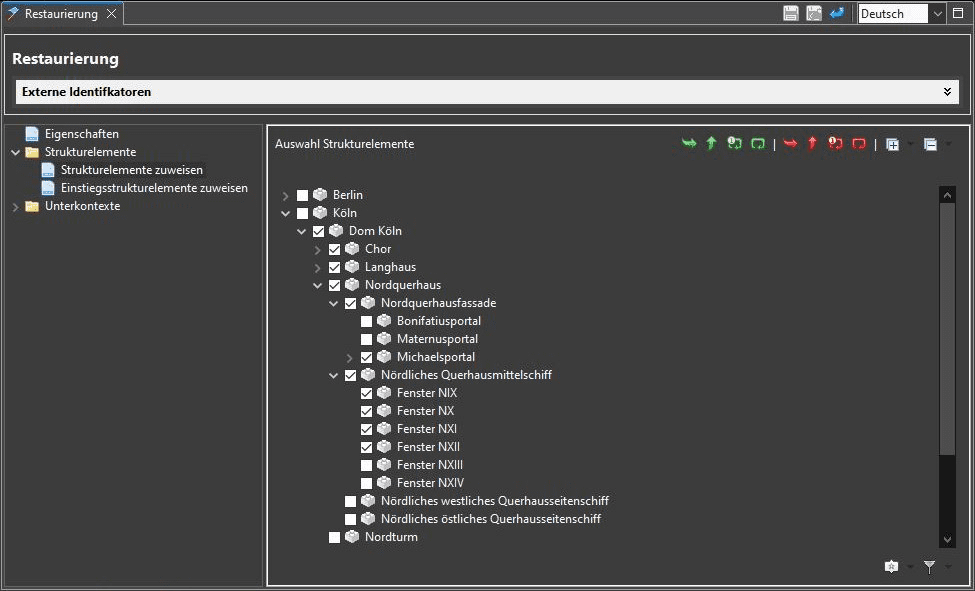Click the green loop icon without badge
The width and height of the screenshot is (975, 591).
coord(757,144)
